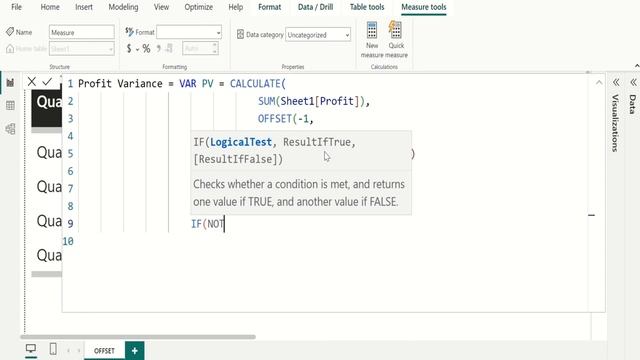This screenshot has height=360, width=640.
Task: Place cursor after IF(NOT on line 9
Action: pyautogui.click(x=225, y=224)
